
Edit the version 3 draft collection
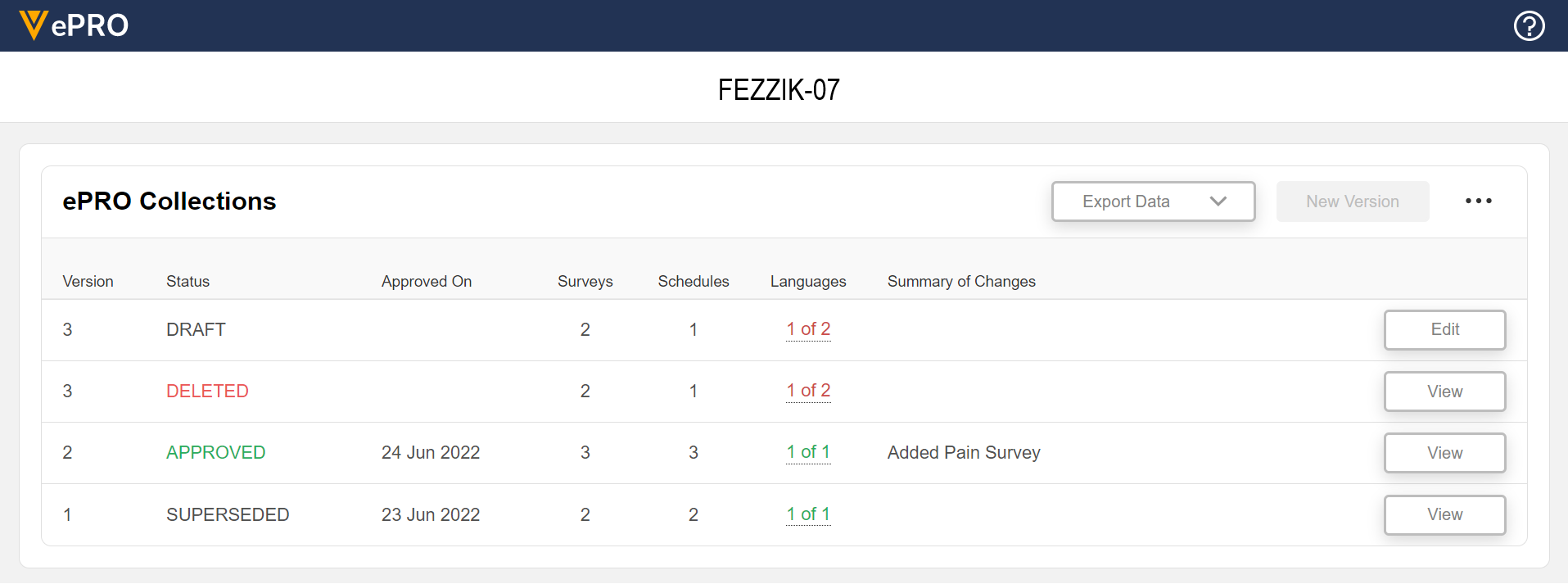click(x=1444, y=330)
